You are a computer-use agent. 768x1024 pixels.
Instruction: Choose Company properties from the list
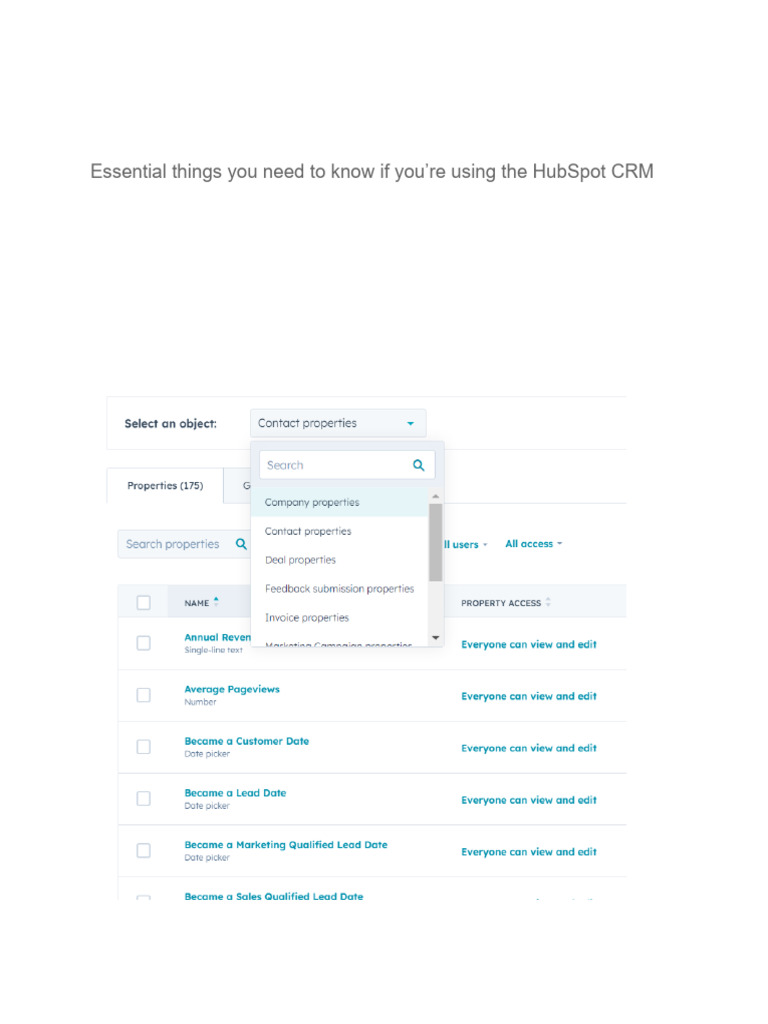coord(312,502)
